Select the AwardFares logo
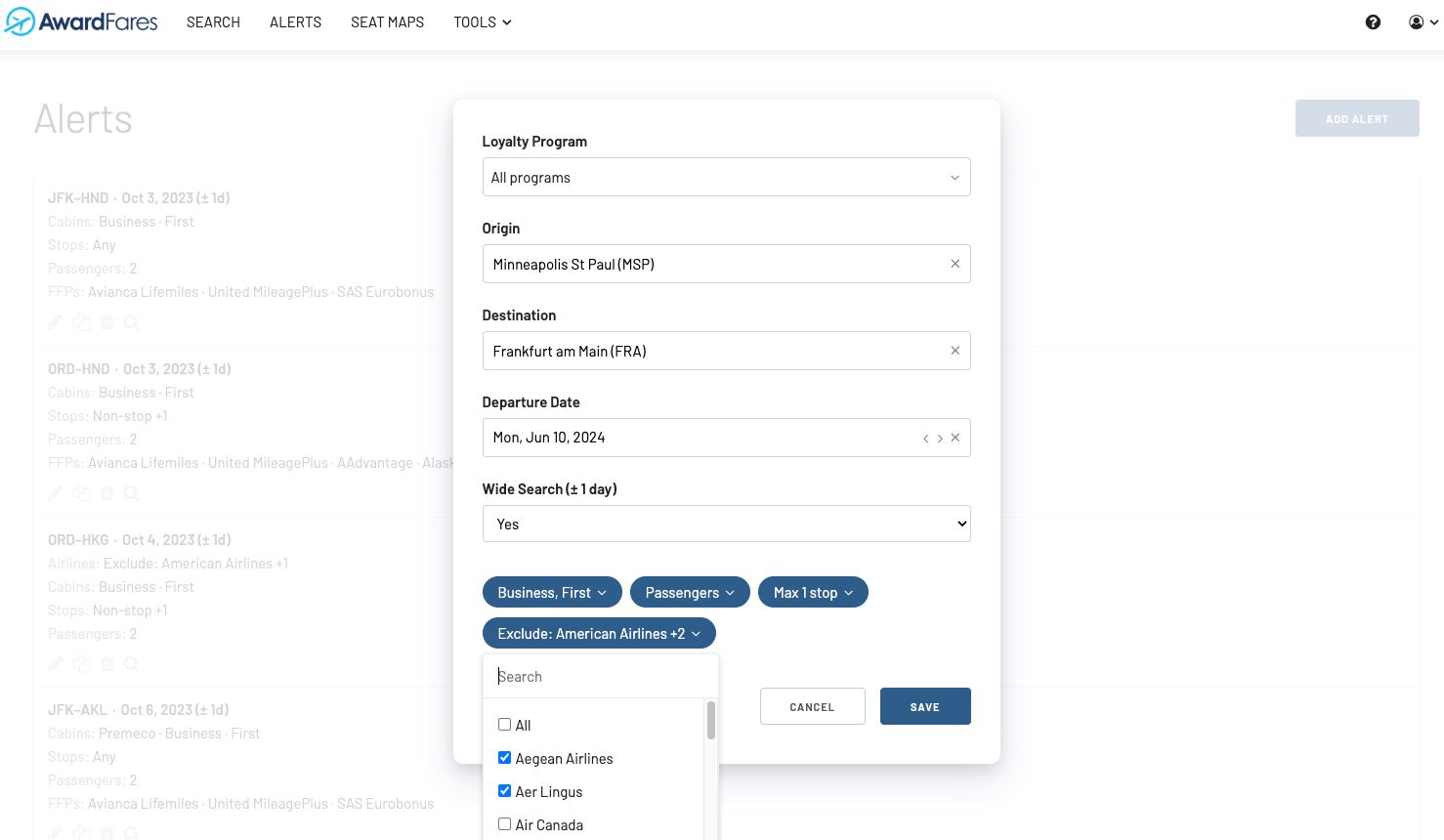1444x840 pixels. pos(81,21)
